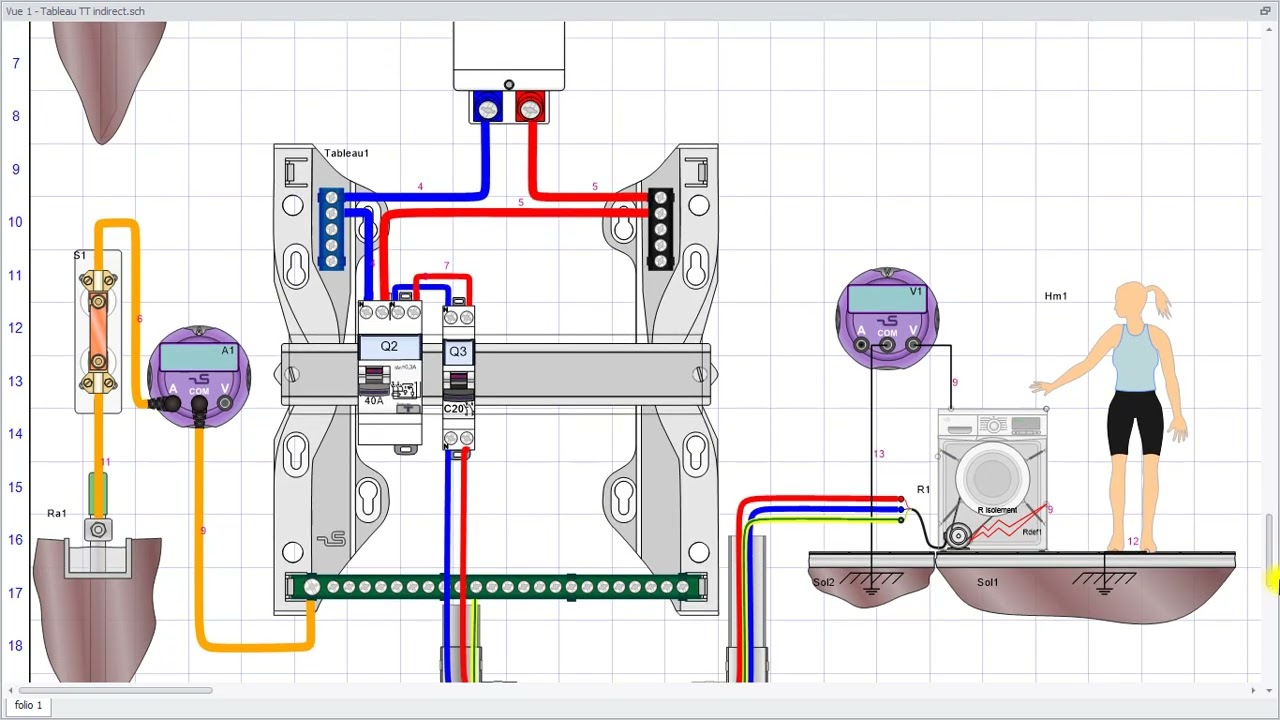The image size is (1280, 720).
Task: Select the red Rdef1 fault resistor
Action: pyautogui.click(x=1009, y=525)
